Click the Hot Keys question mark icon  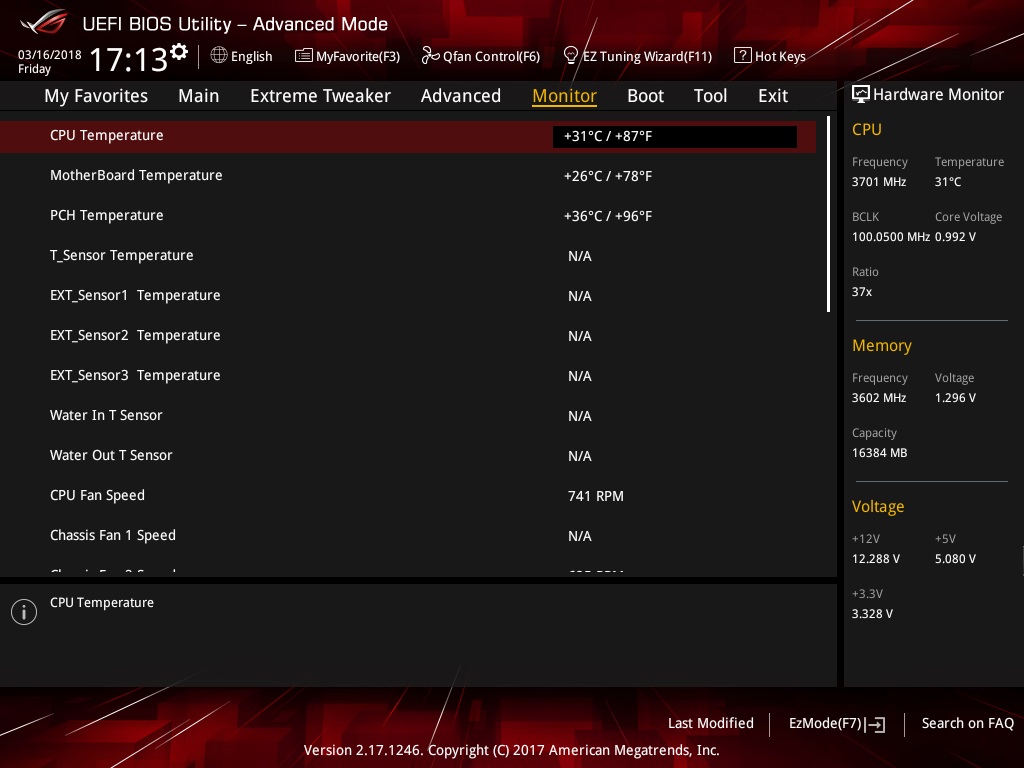[x=743, y=56]
